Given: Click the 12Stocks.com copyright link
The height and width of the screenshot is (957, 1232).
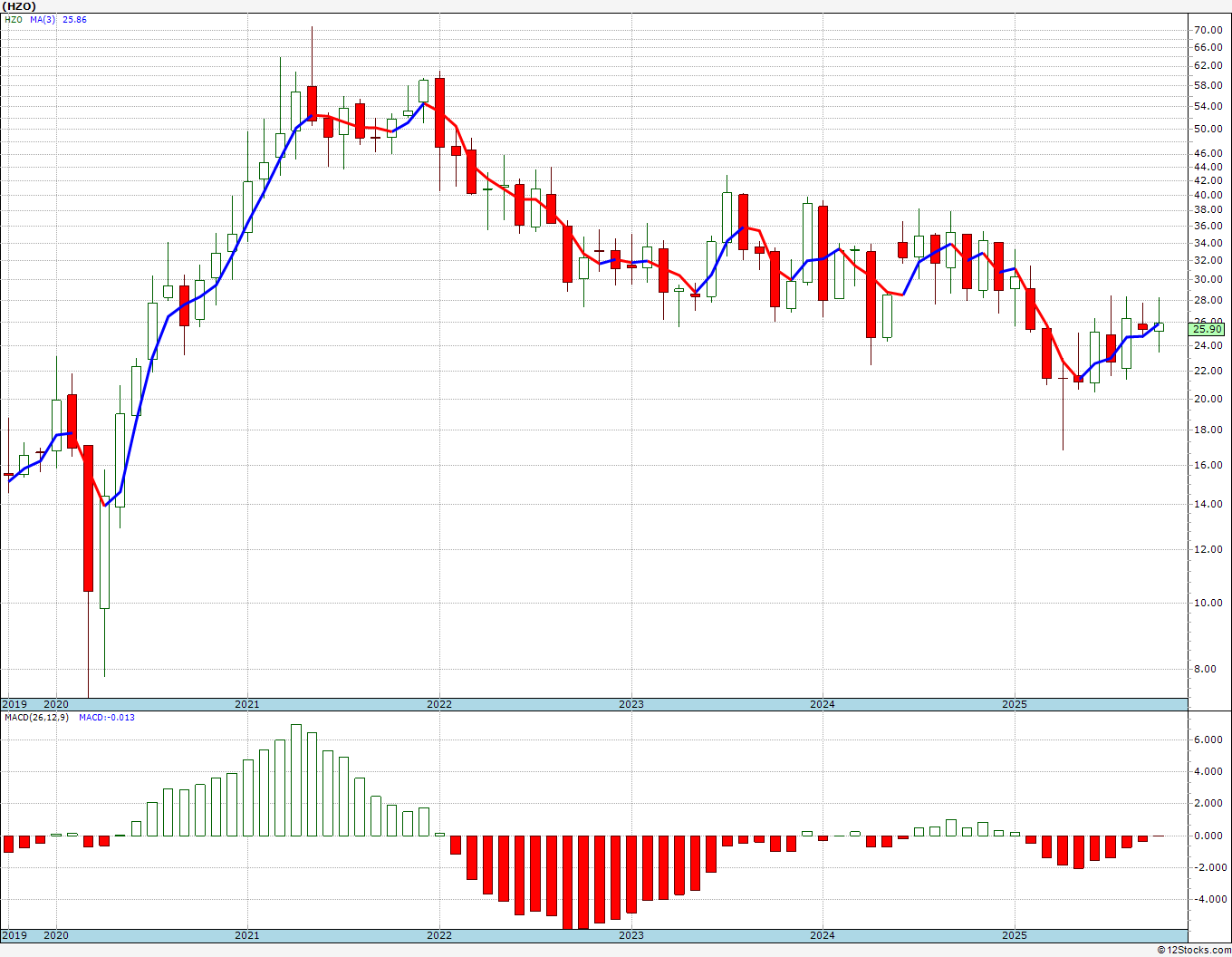Looking at the screenshot, I should coord(1194,950).
